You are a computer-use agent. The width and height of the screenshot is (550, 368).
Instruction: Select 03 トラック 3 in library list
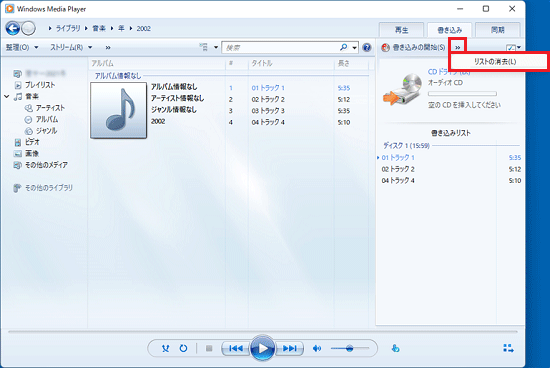coord(268,111)
